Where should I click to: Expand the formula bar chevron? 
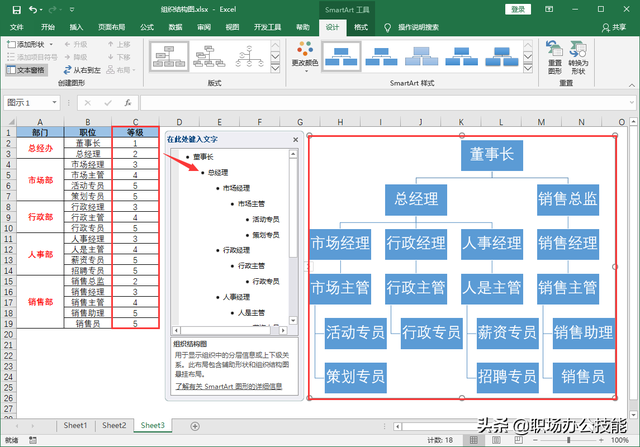coord(632,102)
